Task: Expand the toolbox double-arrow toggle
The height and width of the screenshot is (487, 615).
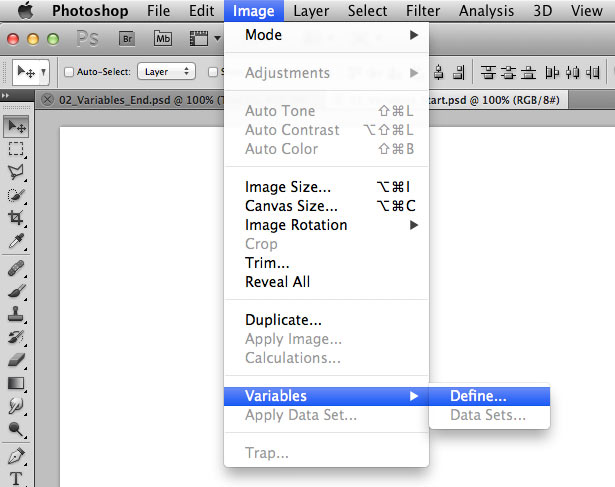Action: 5,95
